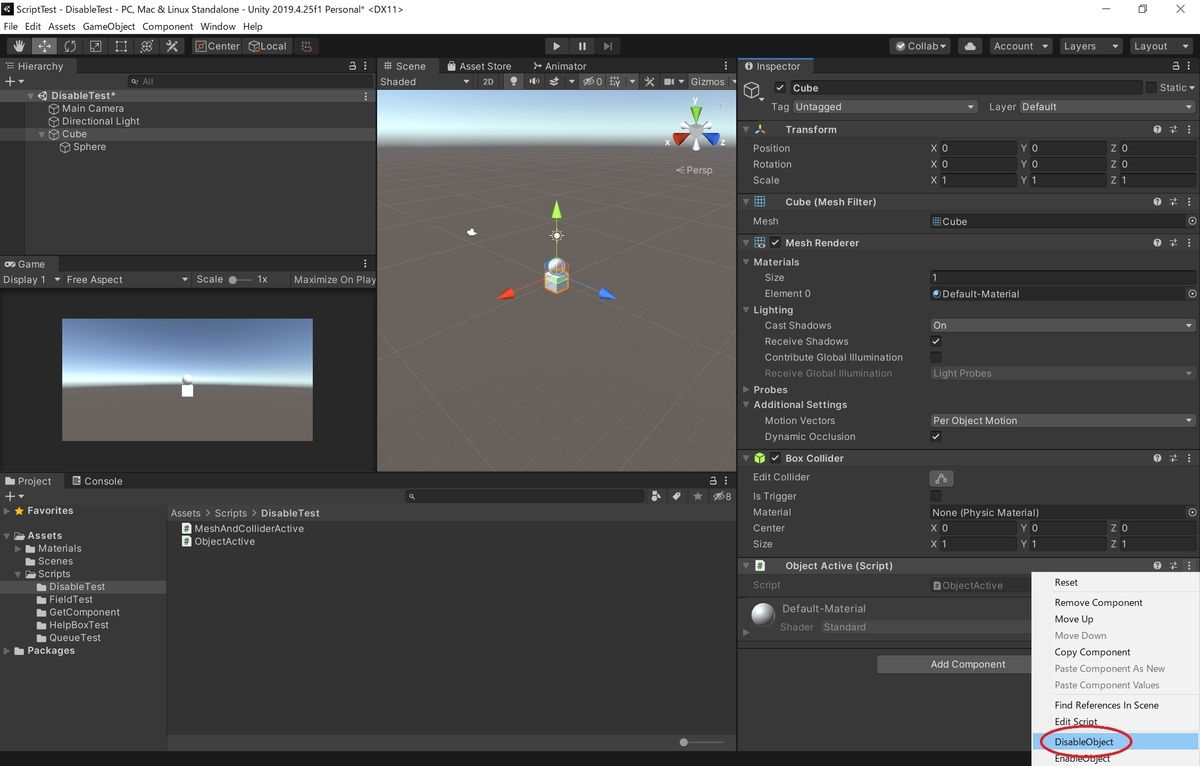Lock the Inspector panel
Viewport: 1200px width, 766px height.
click(1174, 66)
